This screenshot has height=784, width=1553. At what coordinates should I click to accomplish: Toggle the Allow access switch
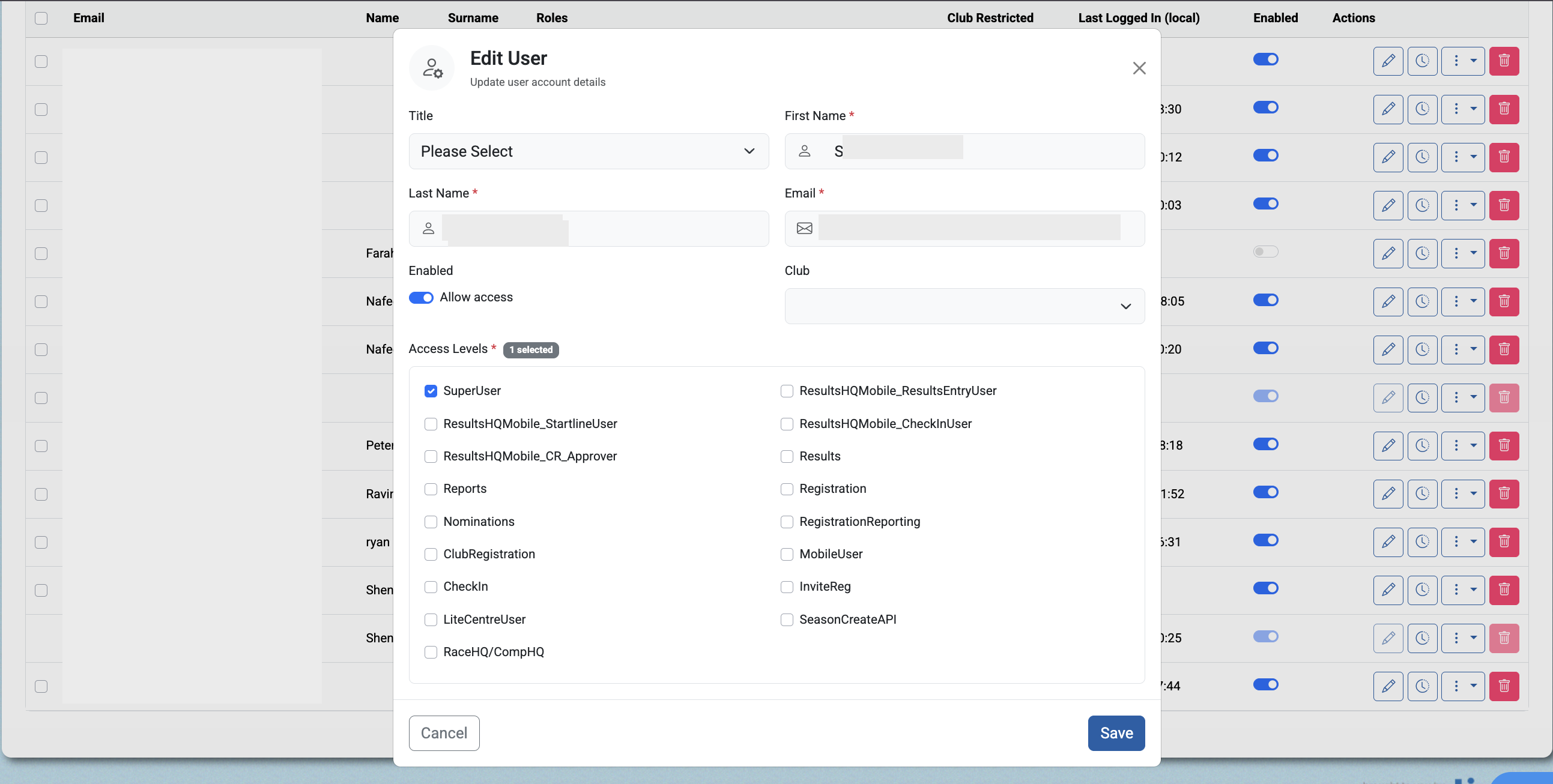(x=421, y=298)
